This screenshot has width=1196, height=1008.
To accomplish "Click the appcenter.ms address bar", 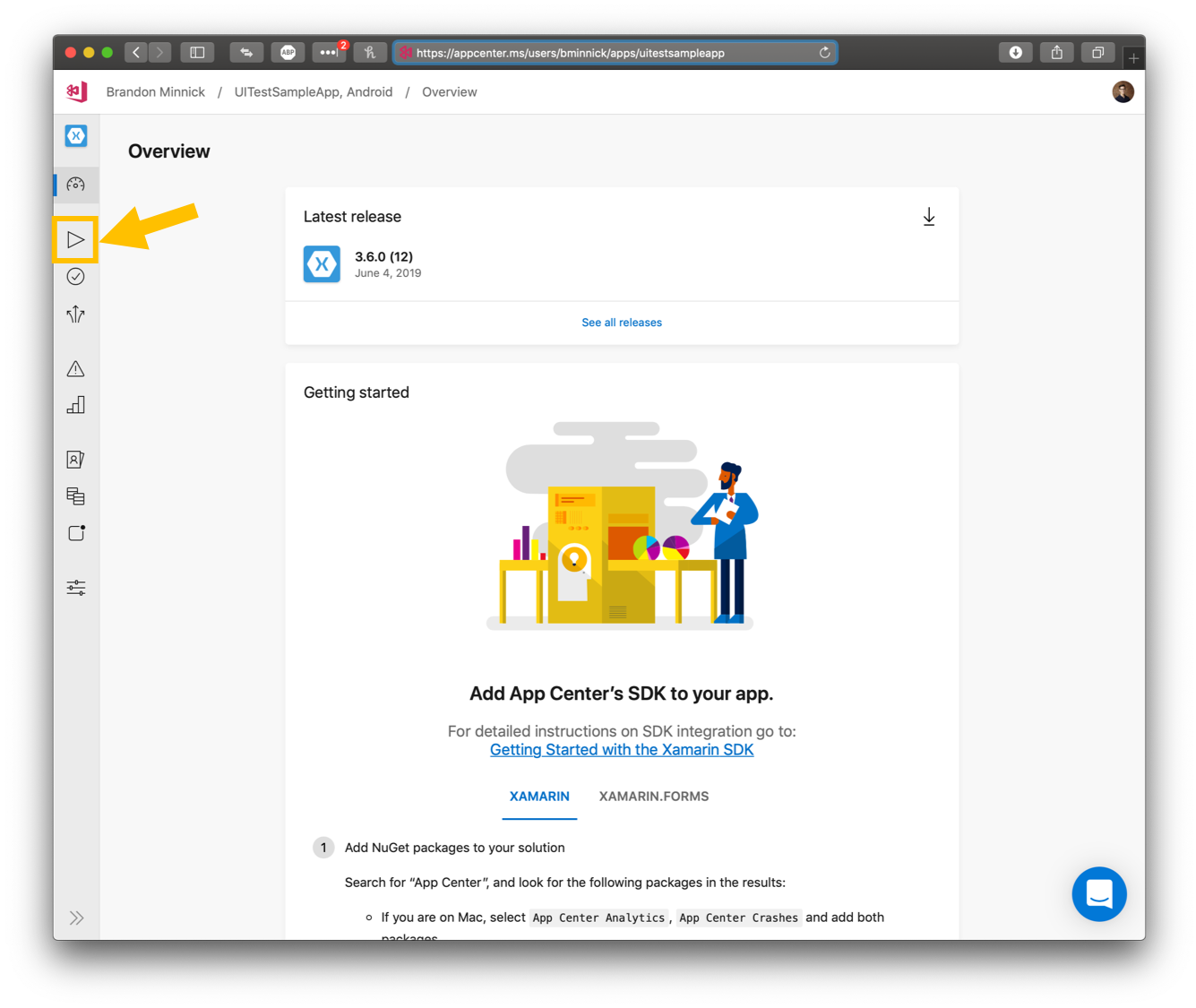I will 615,53.
